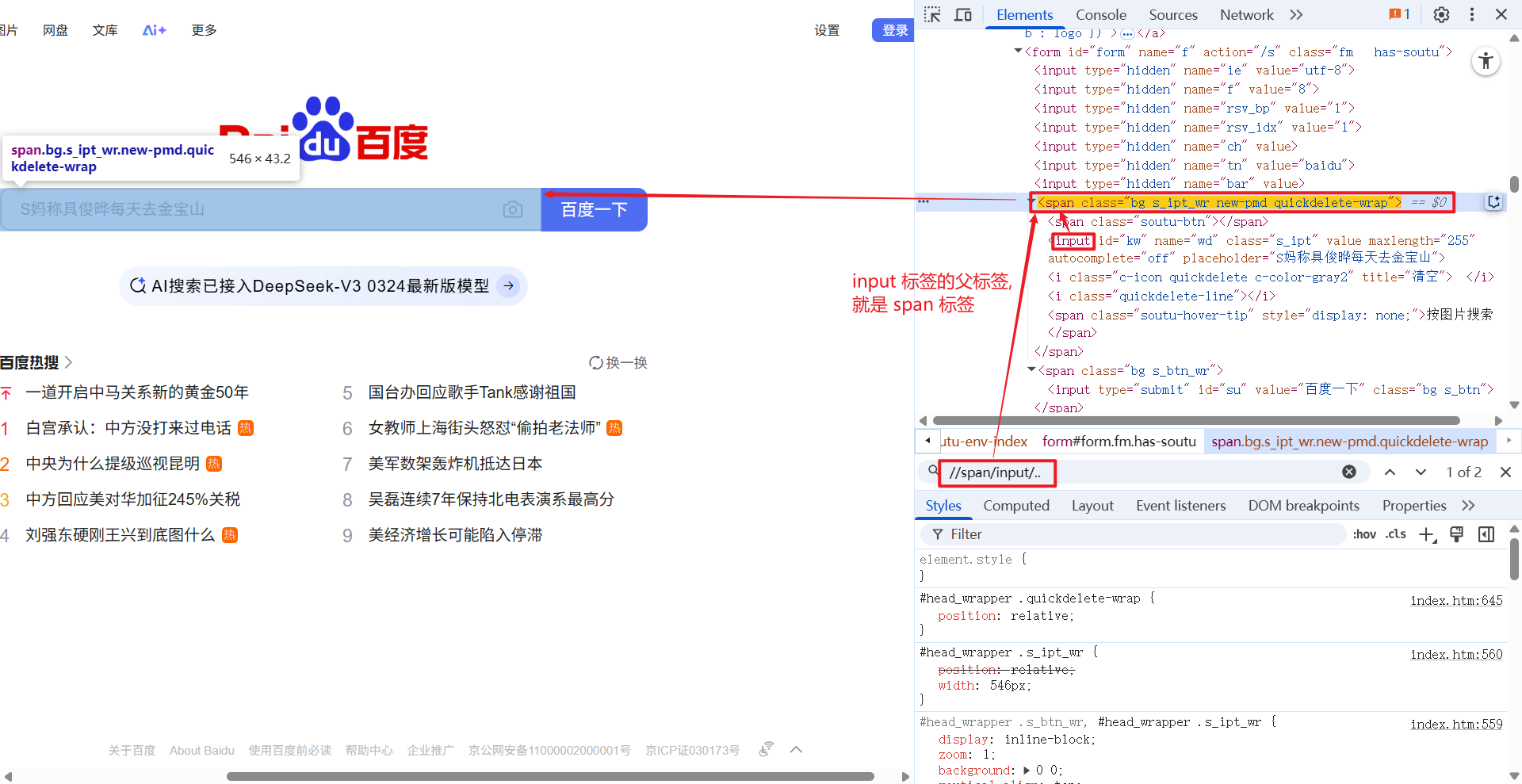Switch to the Console tab

tap(1100, 14)
